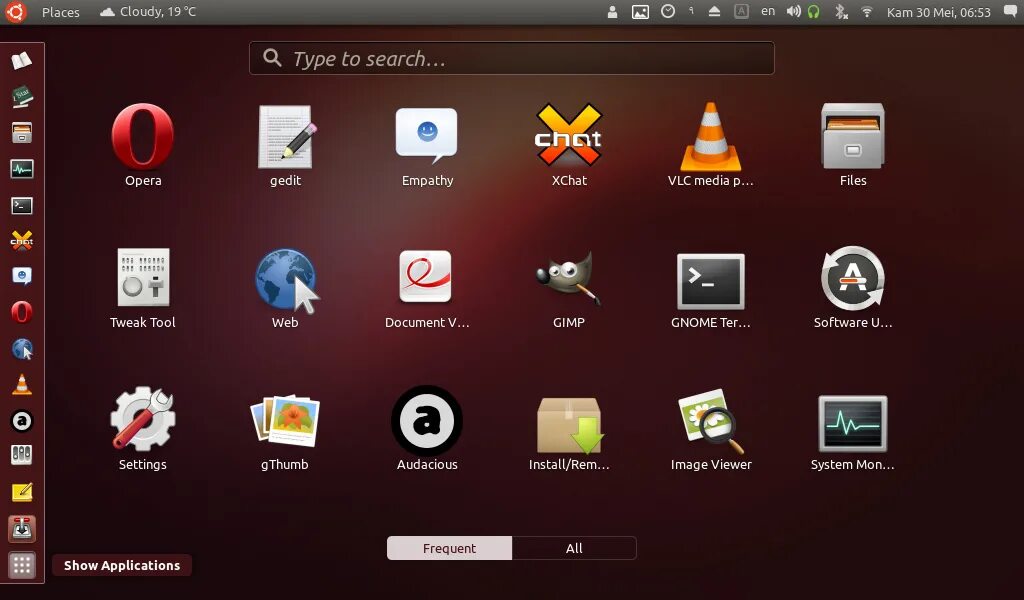Click the Show Applications grid button
1024x600 pixels.
22,565
